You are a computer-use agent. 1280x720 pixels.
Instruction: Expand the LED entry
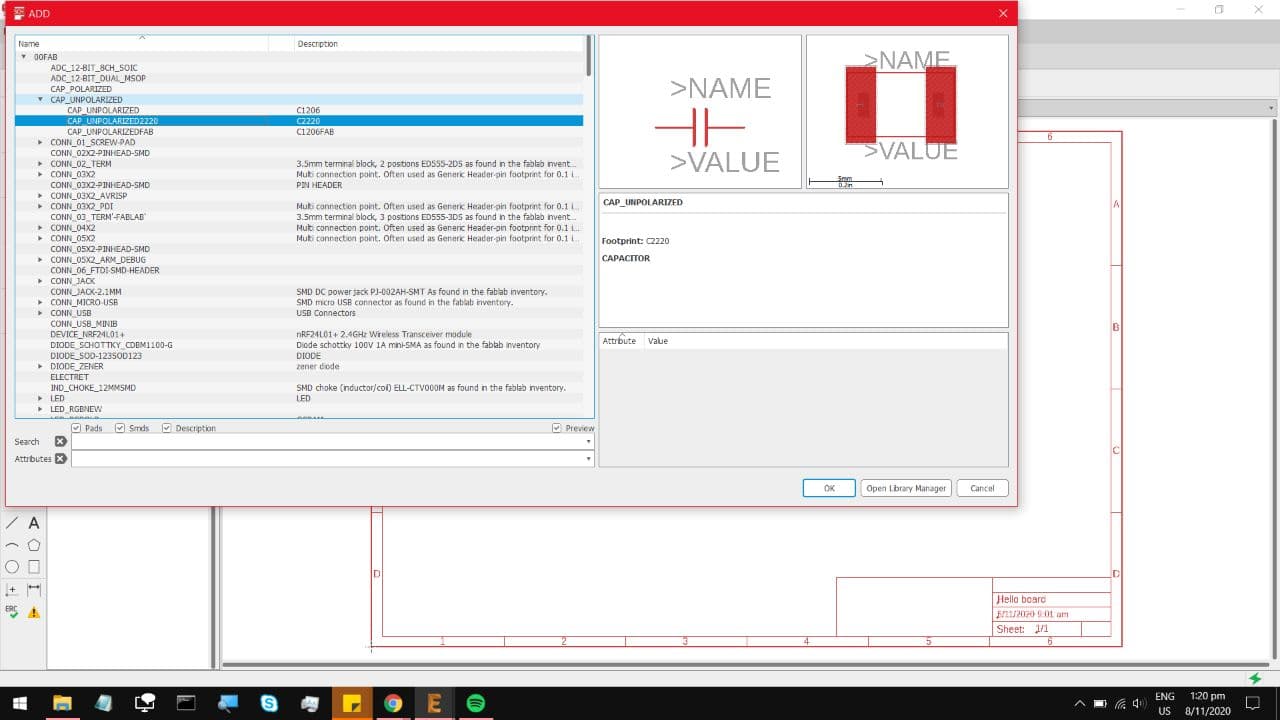[x=40, y=398]
